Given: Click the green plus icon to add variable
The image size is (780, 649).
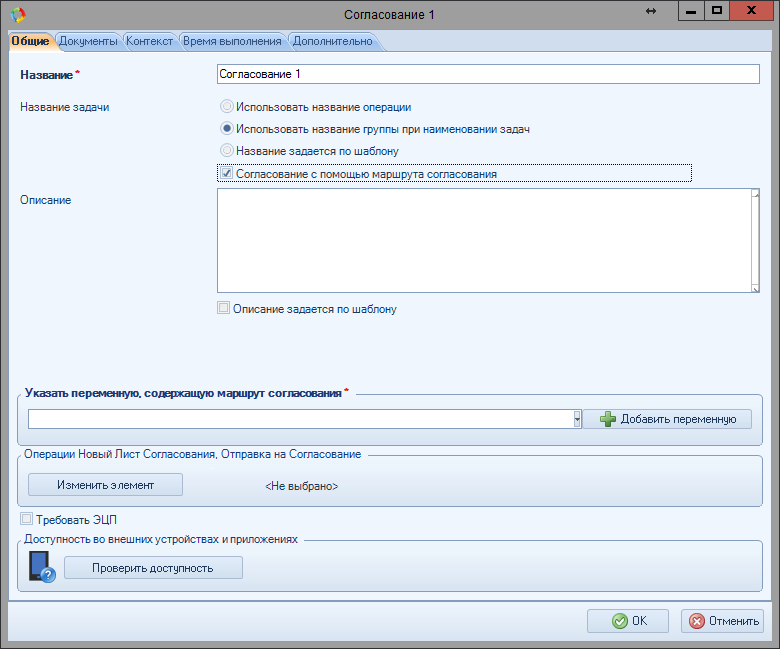Looking at the screenshot, I should [x=608, y=420].
